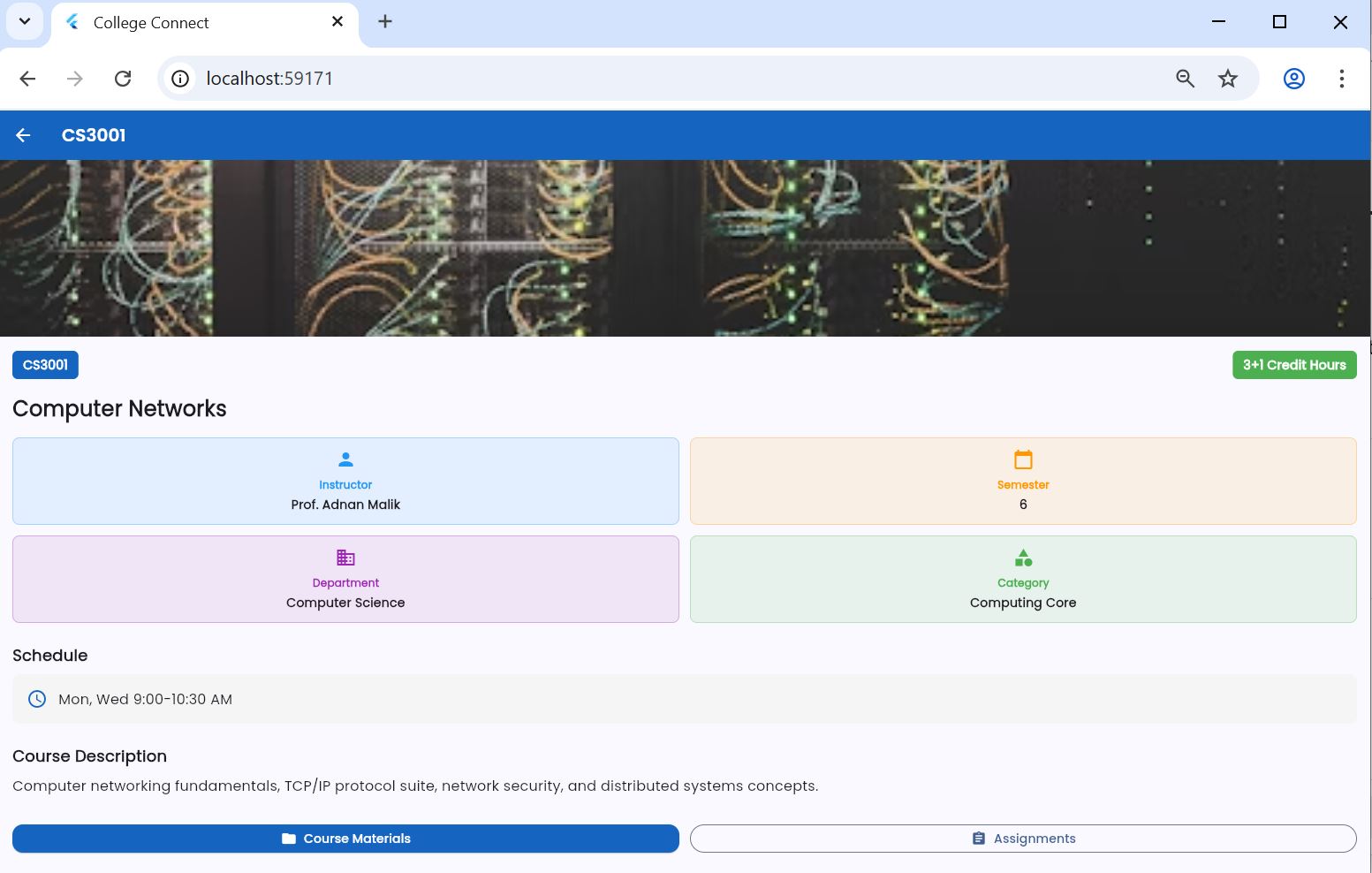Click the localhost address bar
This screenshot has height=873, width=1372.
coord(618,79)
